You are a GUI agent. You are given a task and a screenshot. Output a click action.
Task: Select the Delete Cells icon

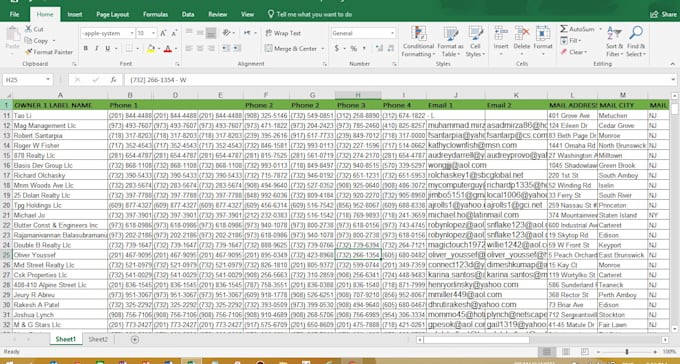coord(522,34)
